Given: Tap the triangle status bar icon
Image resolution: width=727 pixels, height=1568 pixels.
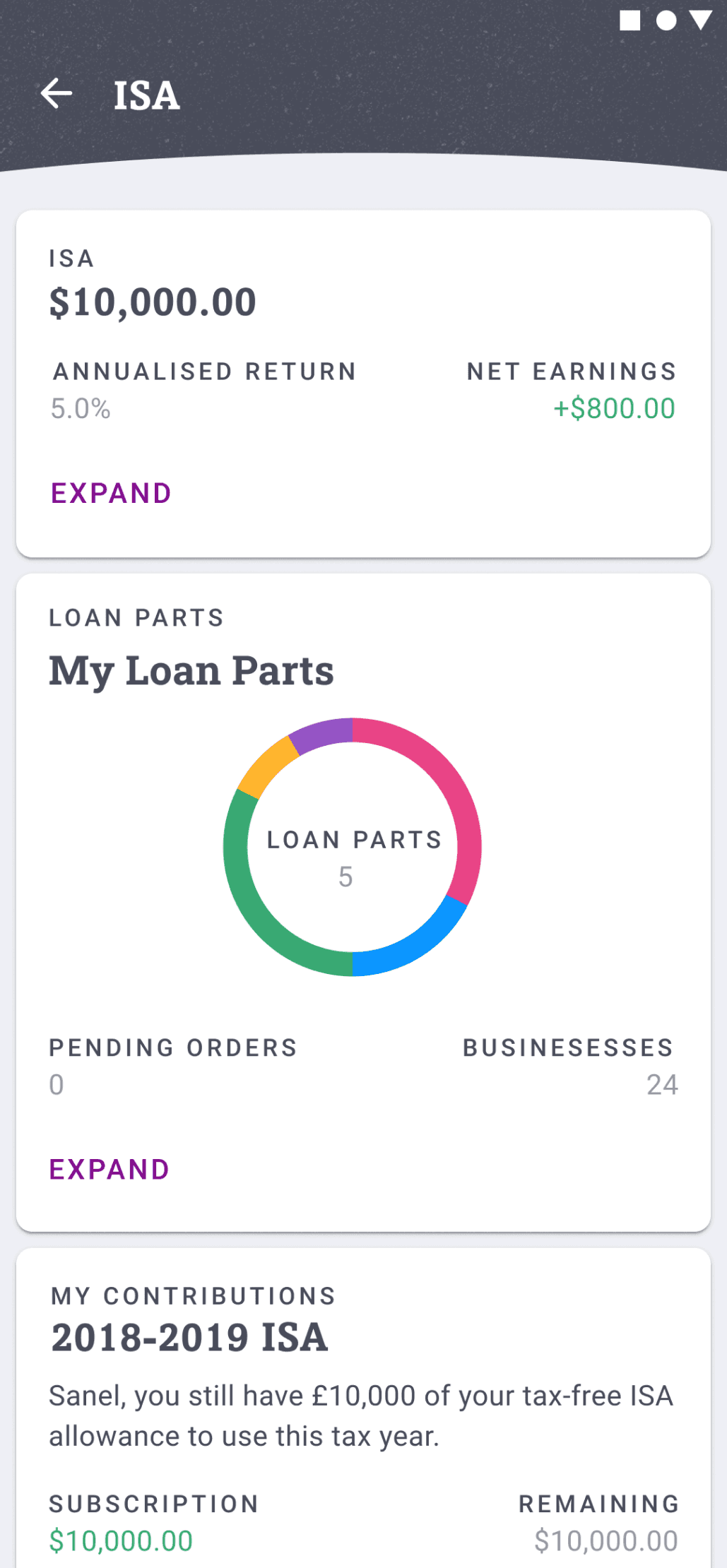Looking at the screenshot, I should coord(701,20).
